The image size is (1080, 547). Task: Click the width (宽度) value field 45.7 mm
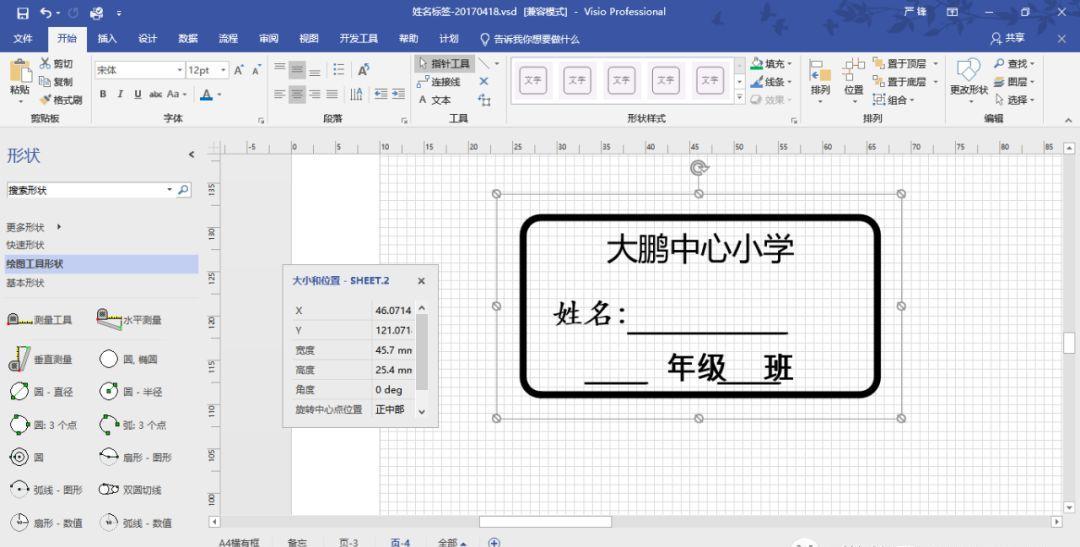coord(393,350)
